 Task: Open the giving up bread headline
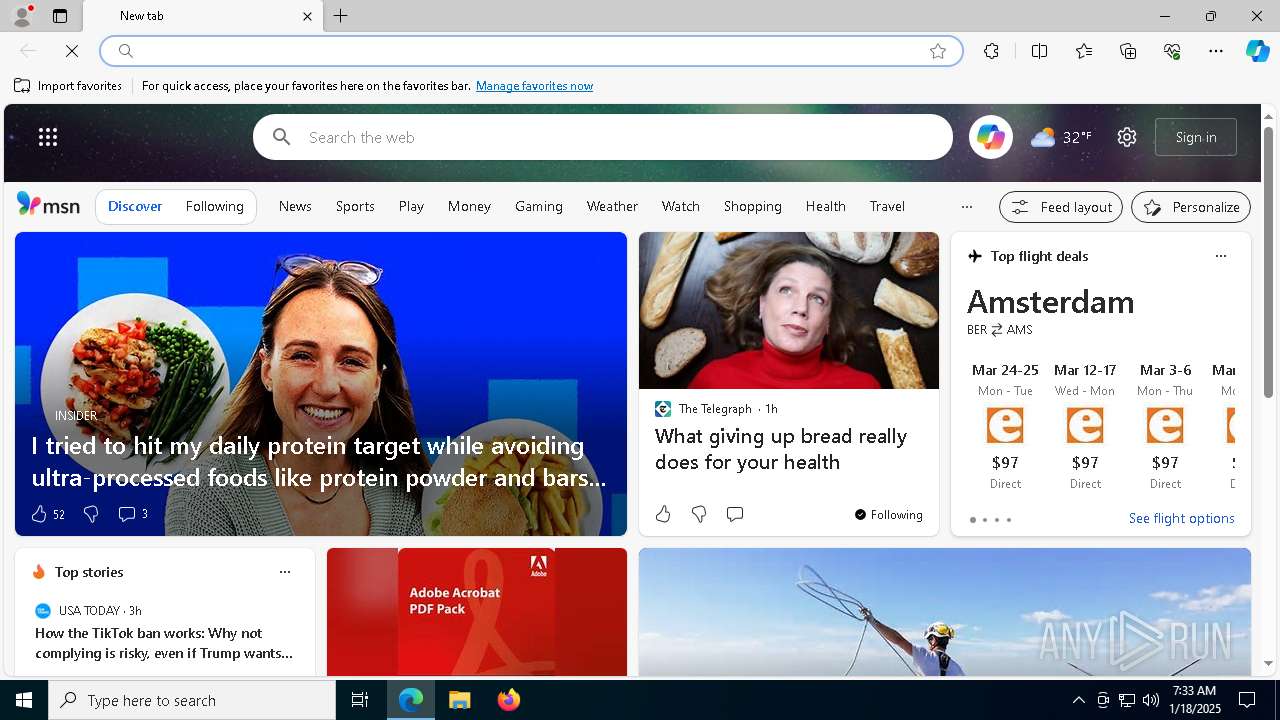point(781,449)
